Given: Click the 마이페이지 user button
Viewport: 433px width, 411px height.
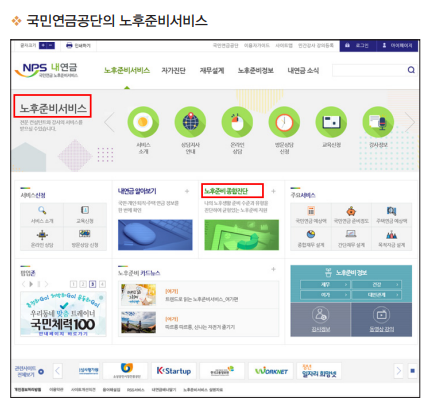Looking at the screenshot, I should [397, 46].
